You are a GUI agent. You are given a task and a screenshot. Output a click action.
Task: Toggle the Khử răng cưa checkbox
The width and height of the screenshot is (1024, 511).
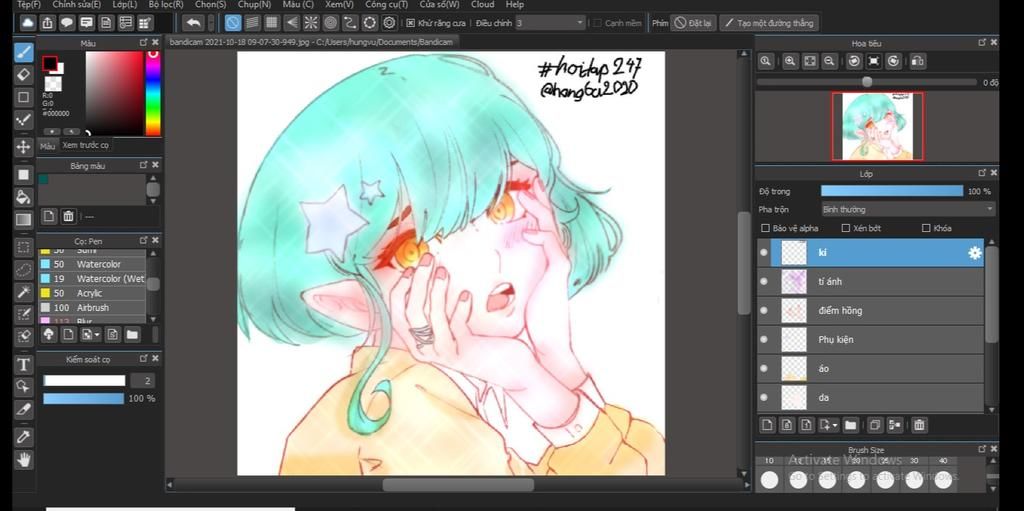coord(410,23)
